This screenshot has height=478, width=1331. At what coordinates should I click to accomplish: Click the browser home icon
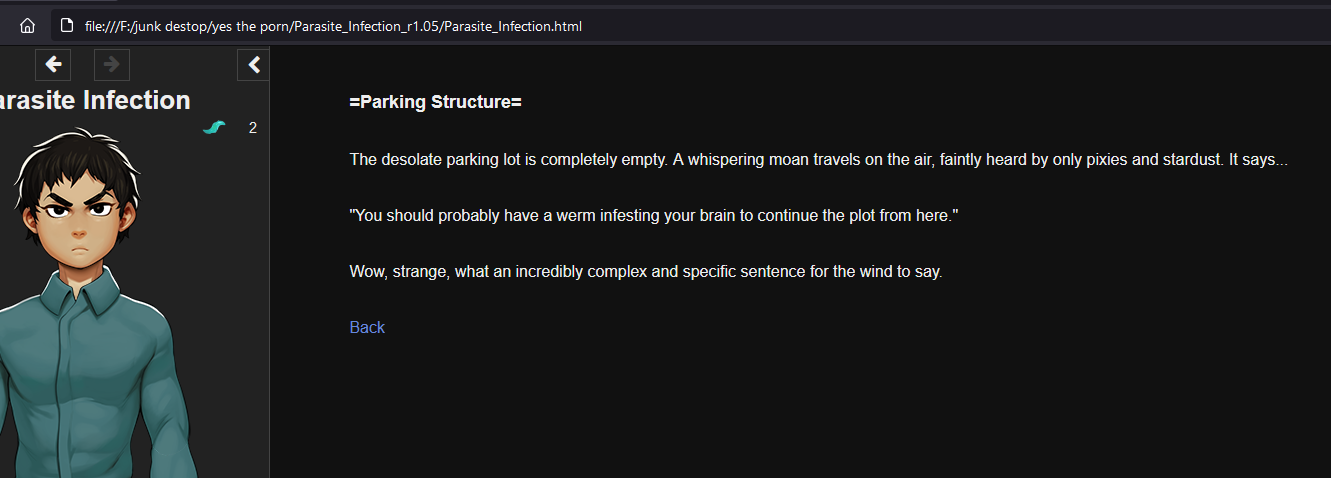(x=27, y=26)
